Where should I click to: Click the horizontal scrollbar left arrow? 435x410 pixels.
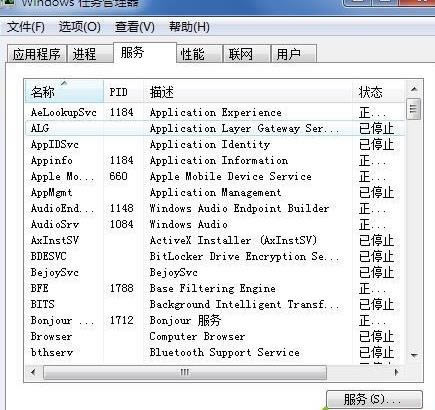pyautogui.click(x=33, y=372)
